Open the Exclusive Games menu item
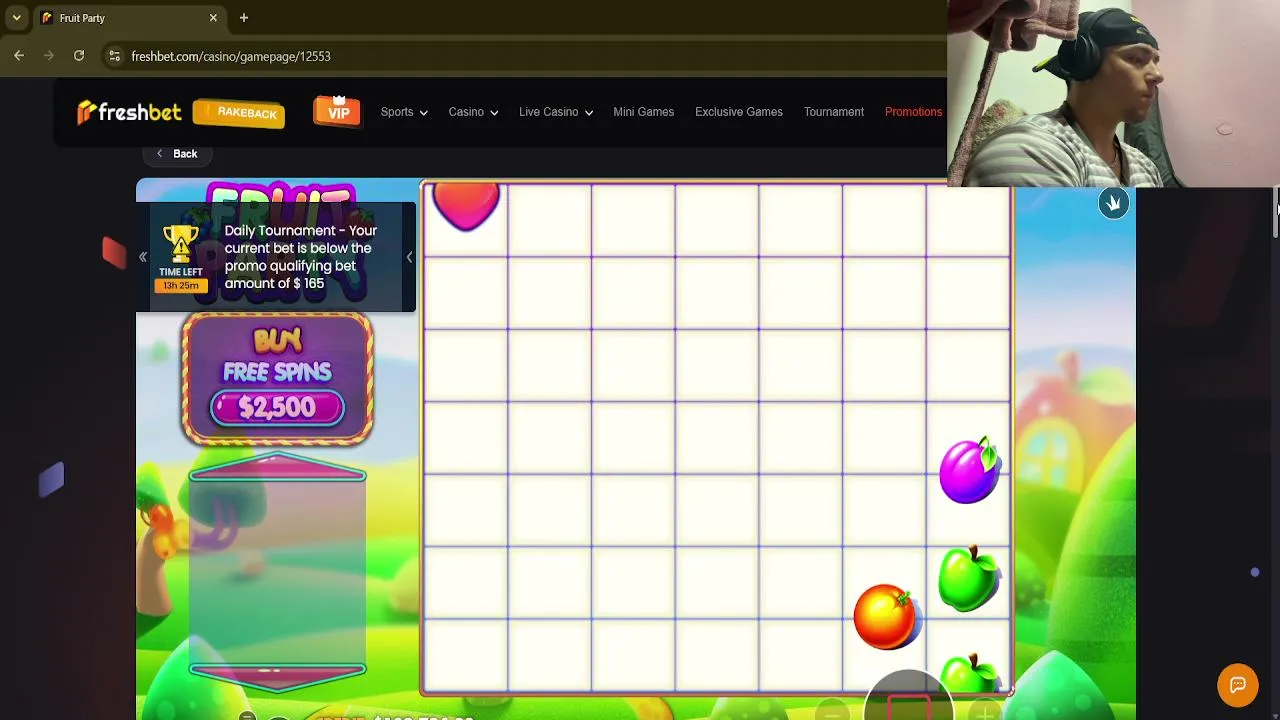 [739, 112]
